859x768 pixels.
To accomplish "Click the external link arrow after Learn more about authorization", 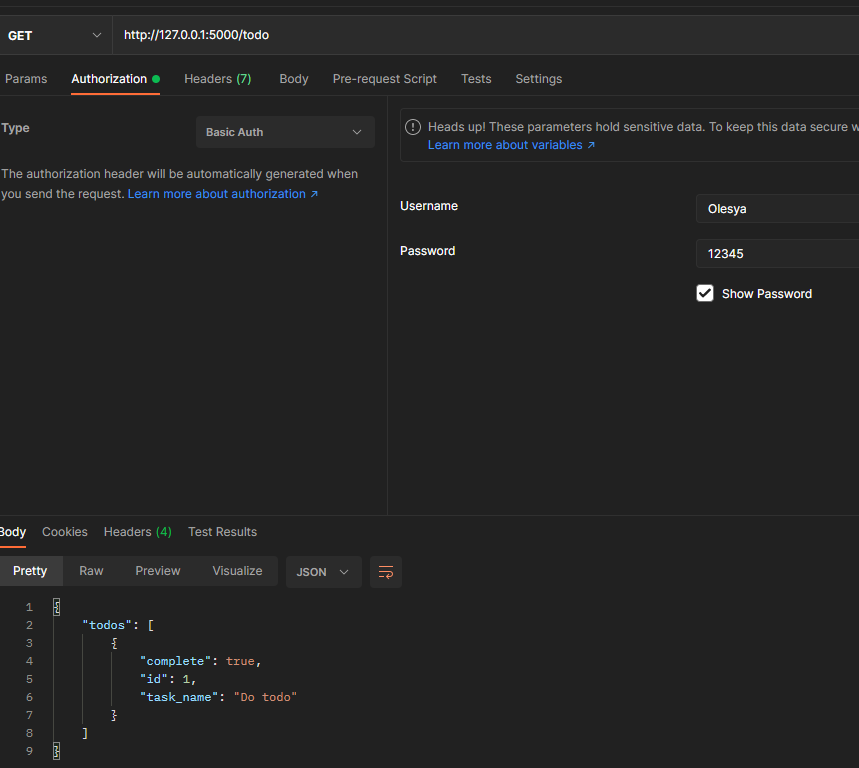I will click(314, 193).
